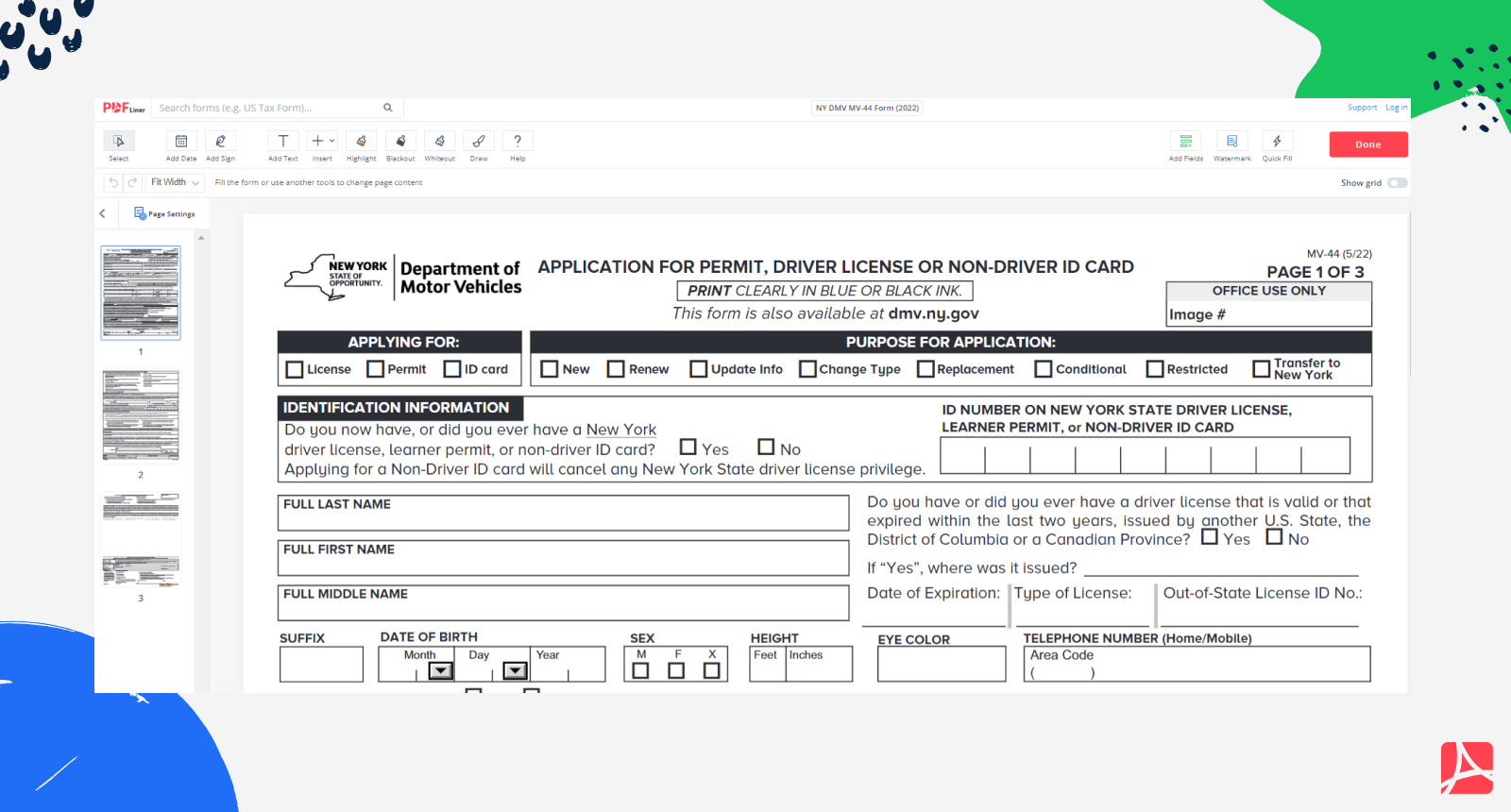Toggle the Show grid switch
The height and width of the screenshot is (812, 1511).
(x=1397, y=183)
